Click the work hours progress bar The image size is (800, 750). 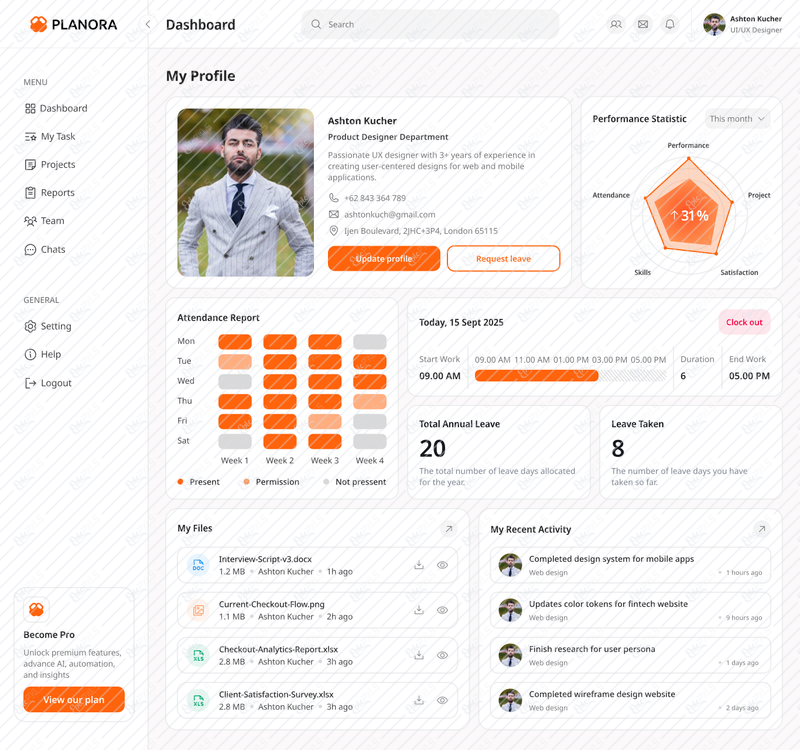tap(570, 376)
